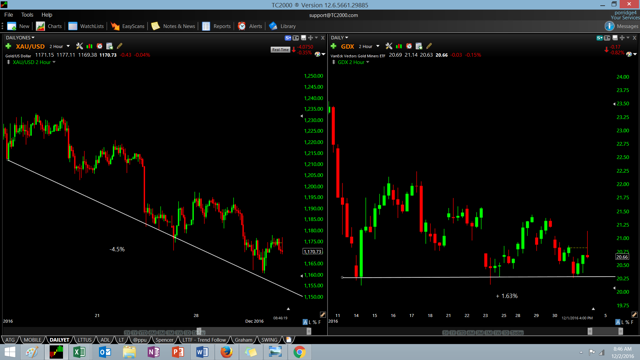The height and width of the screenshot is (360, 640).
Task: Click the Messages button at top right
Action: [x=621, y=26]
